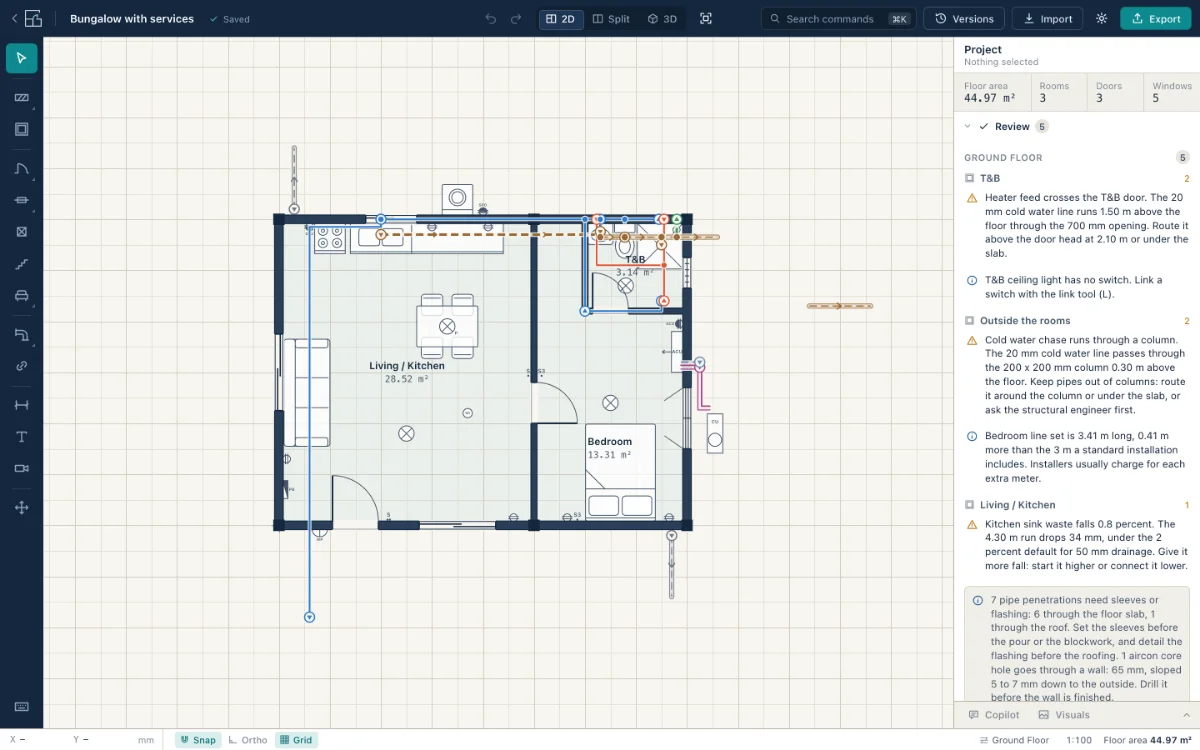Go back using the left chevron
This screenshot has width=1200, height=750.
(14, 18)
